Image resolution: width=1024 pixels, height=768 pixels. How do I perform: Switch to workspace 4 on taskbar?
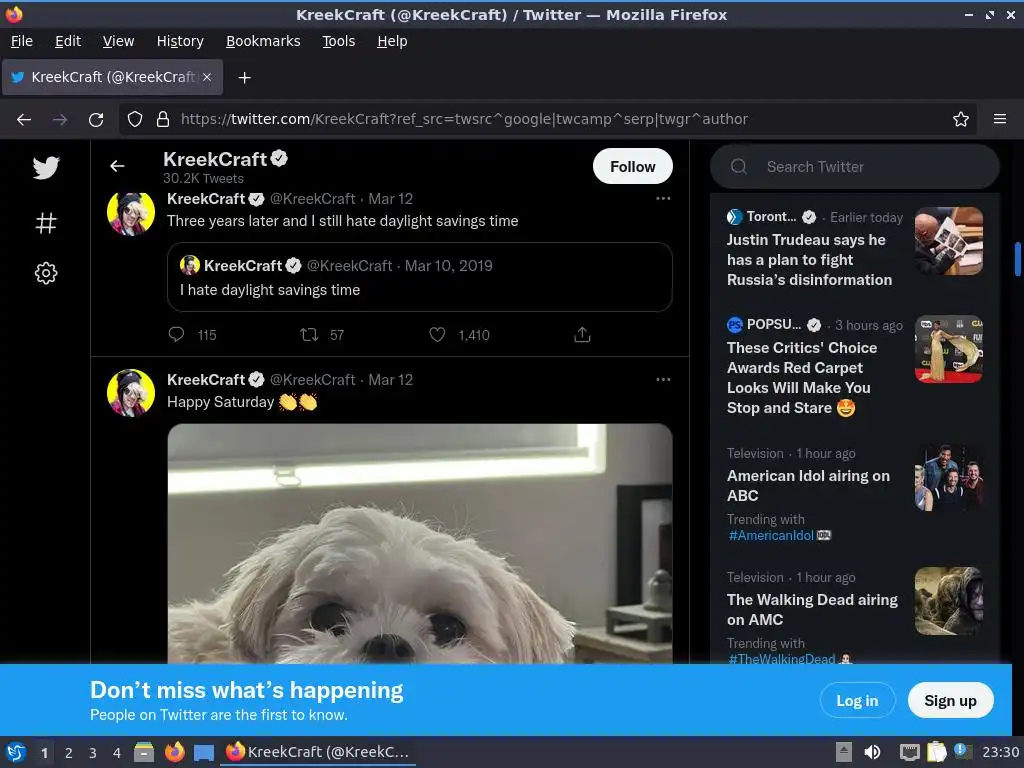[117, 753]
